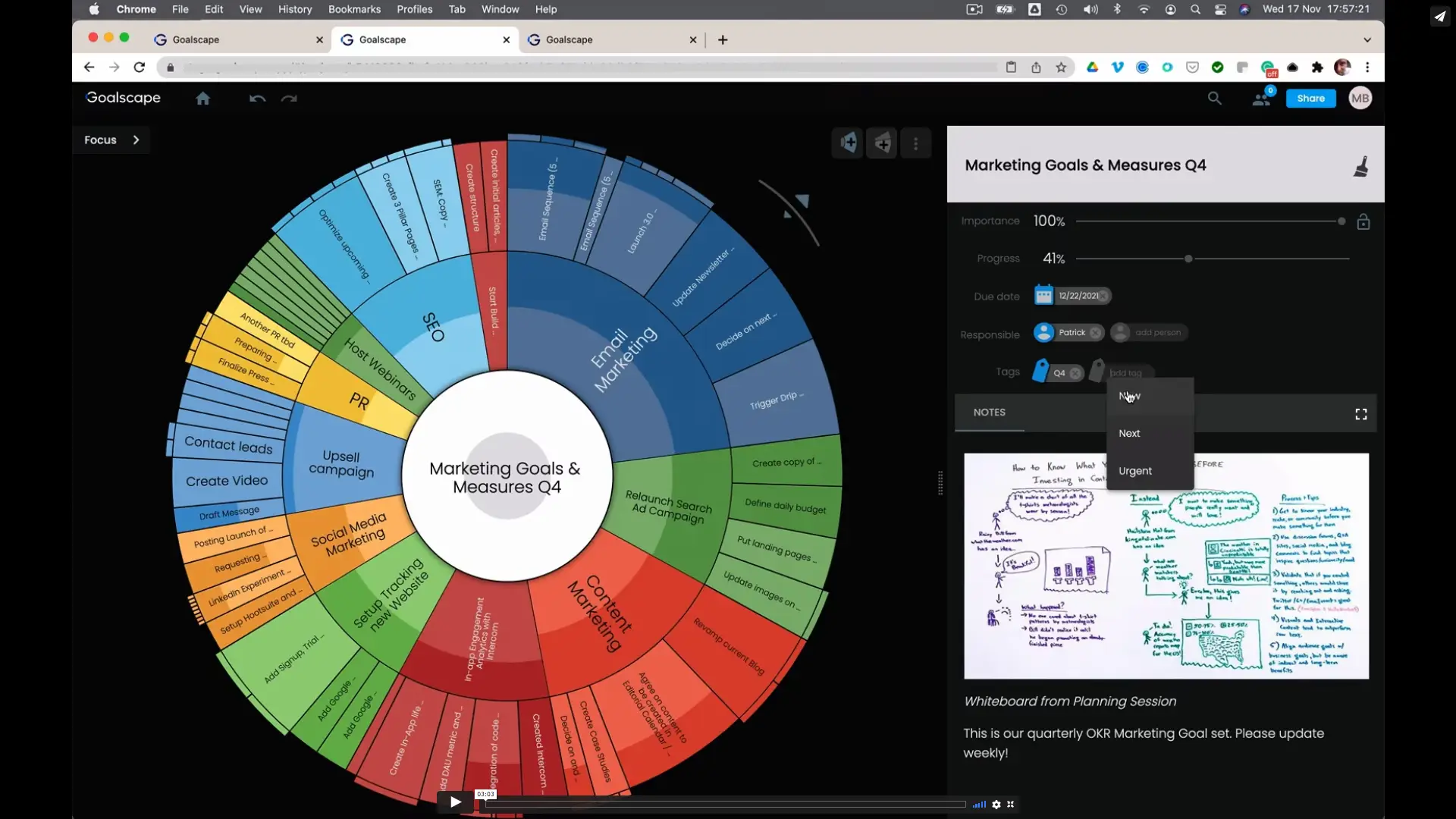1456x819 pixels.
Task: Toggle the importance lock icon
Action: coord(1363,222)
